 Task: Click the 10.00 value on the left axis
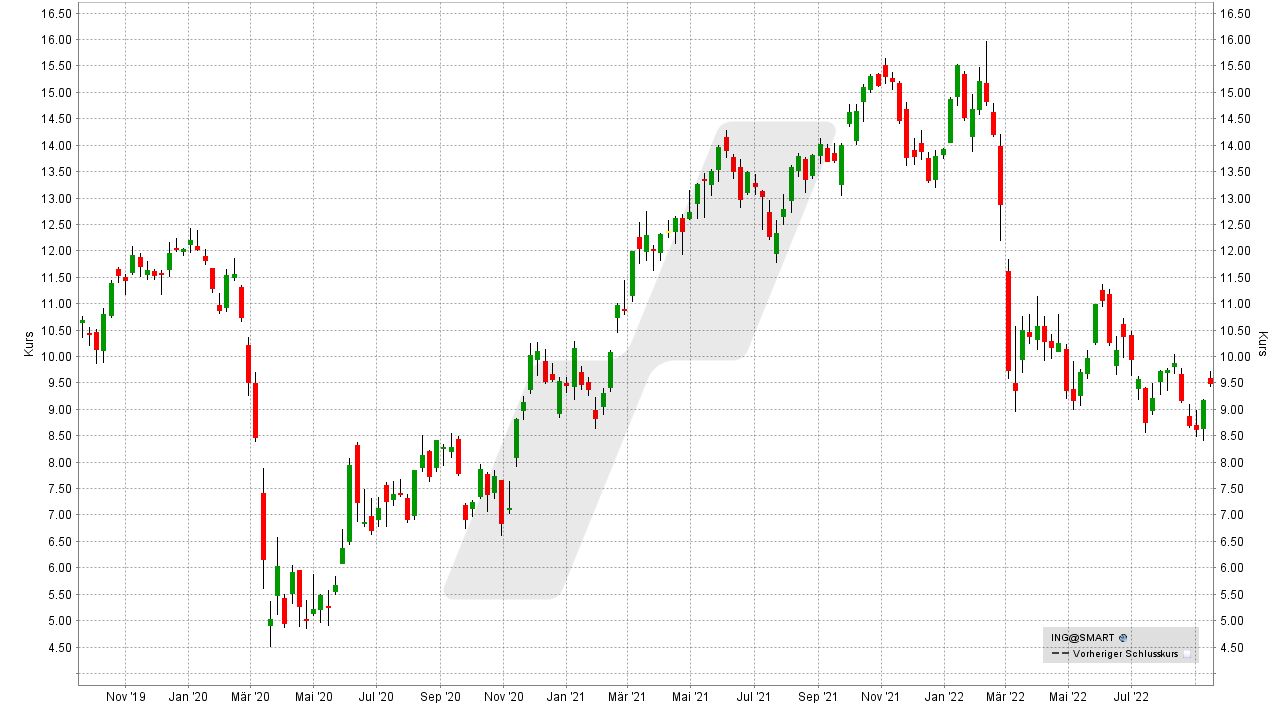(56, 357)
